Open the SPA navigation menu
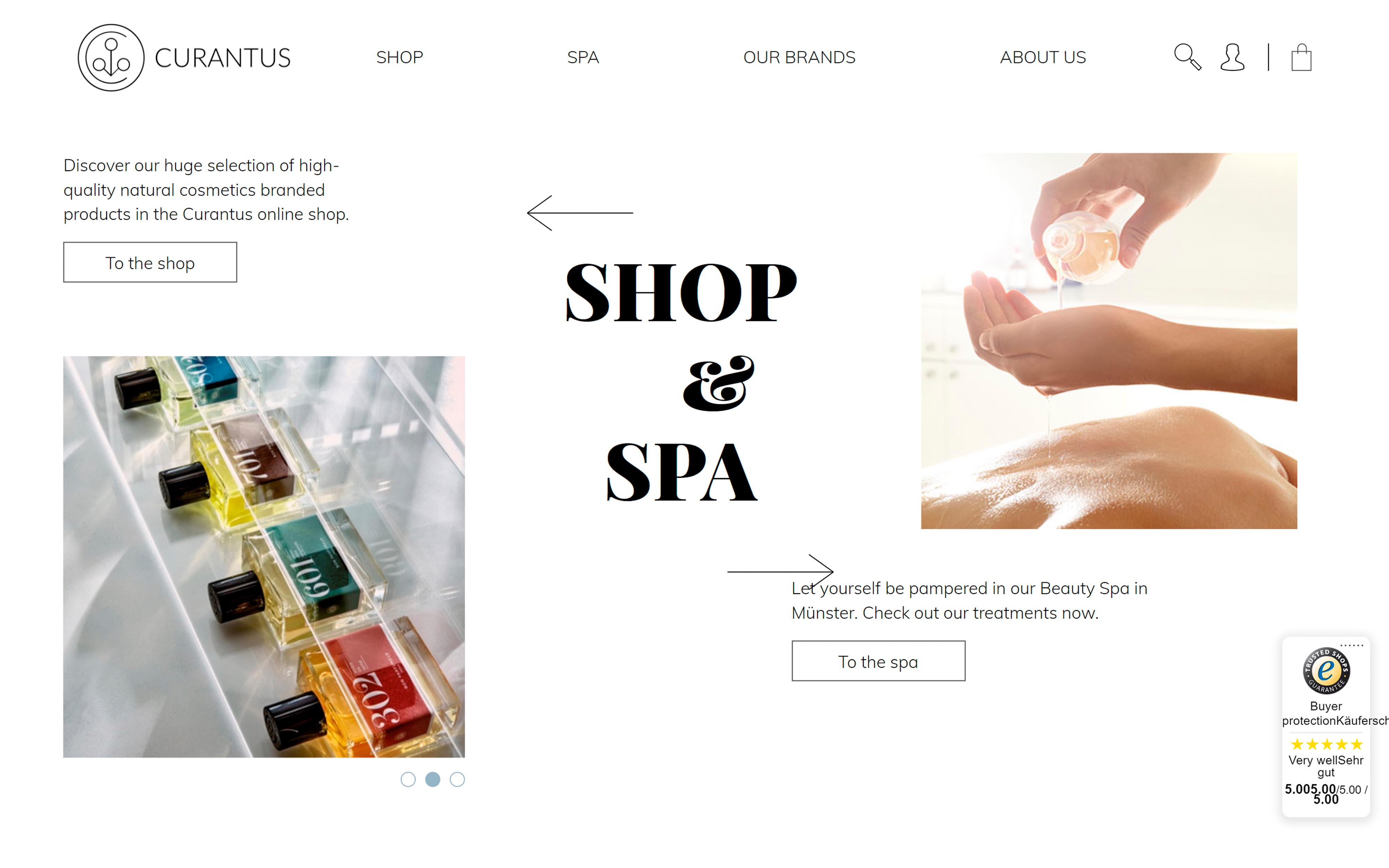 pos(583,57)
